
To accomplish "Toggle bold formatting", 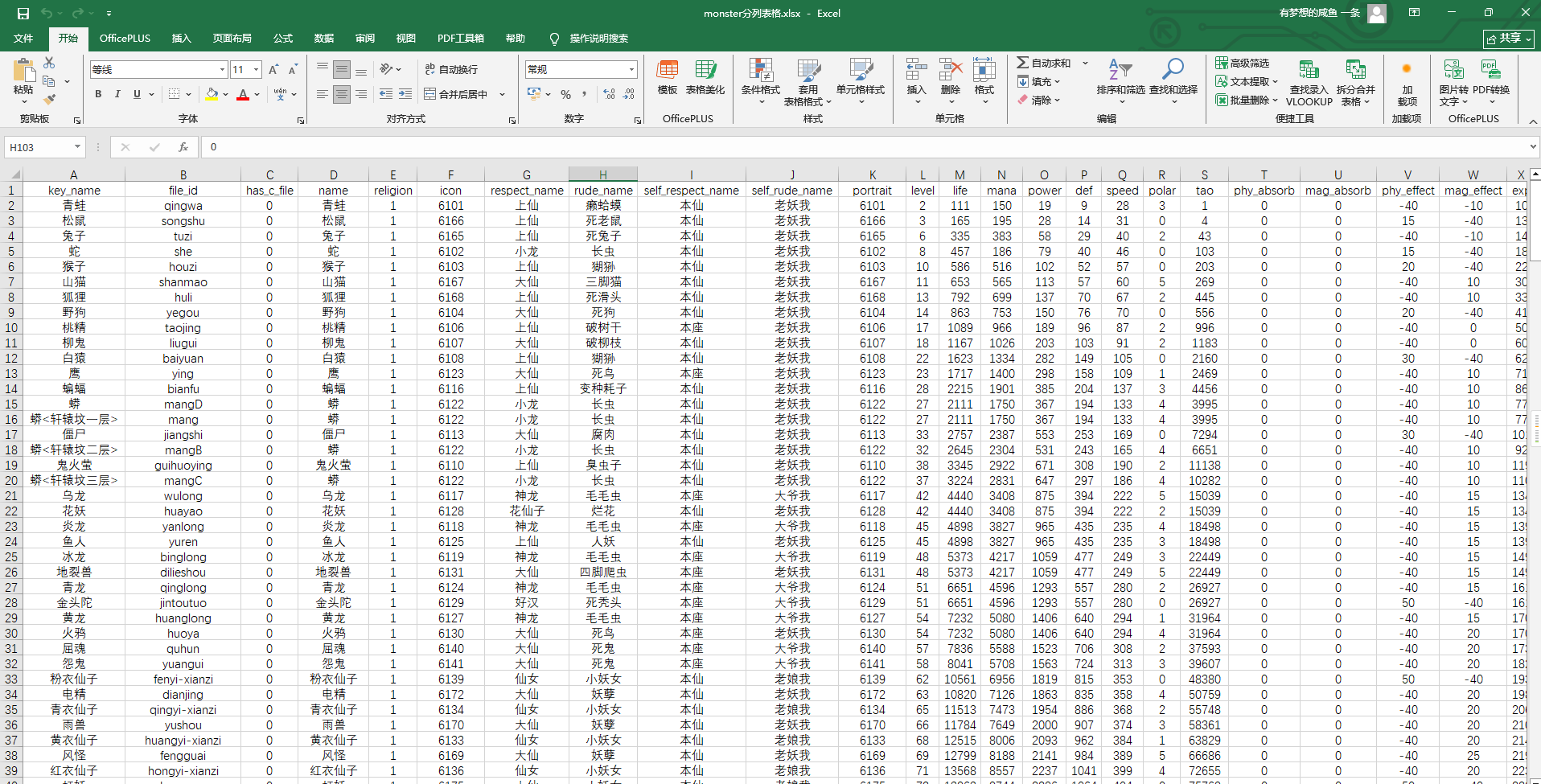I will click(98, 94).
